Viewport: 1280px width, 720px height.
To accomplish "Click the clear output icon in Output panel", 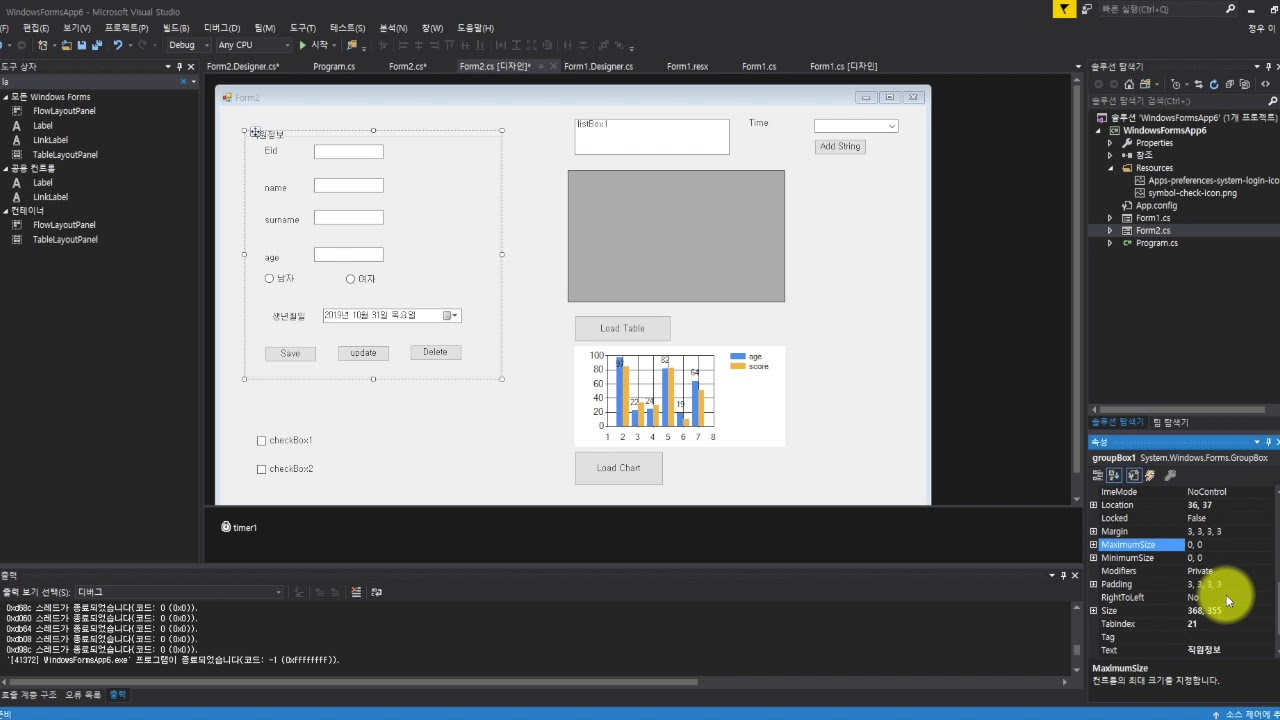I will click(356, 592).
